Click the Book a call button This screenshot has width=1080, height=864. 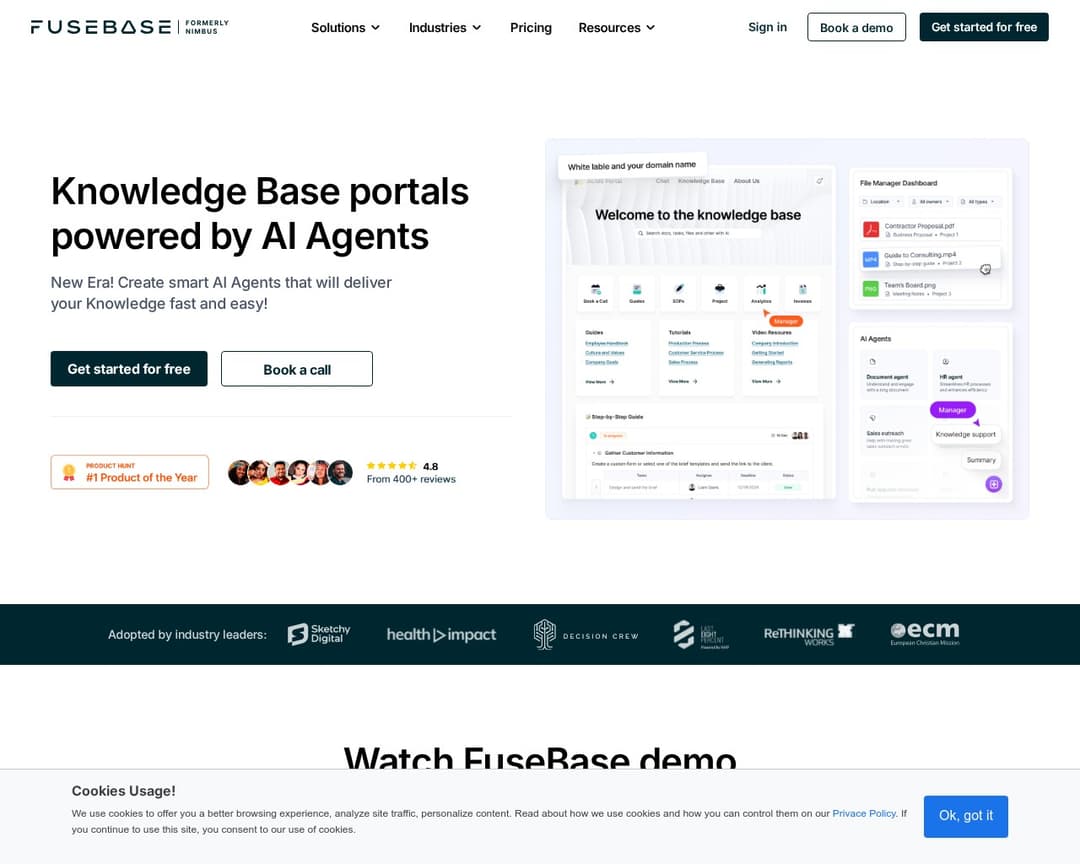[297, 369]
